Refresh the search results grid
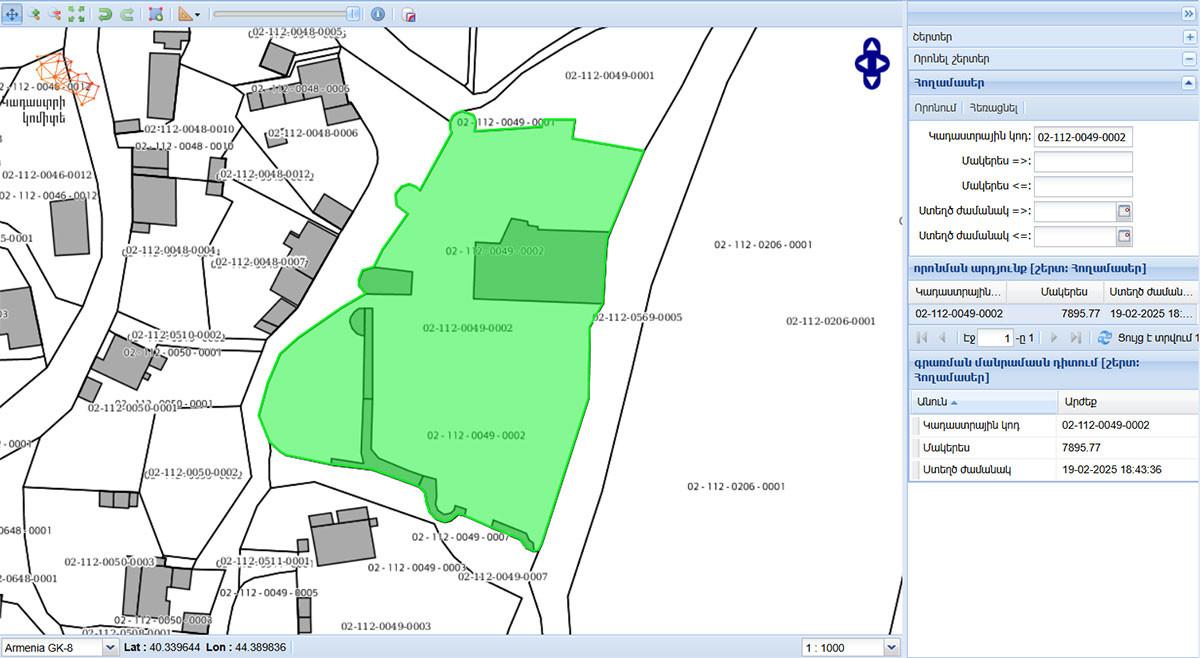The image size is (1200, 658). (x=1105, y=338)
